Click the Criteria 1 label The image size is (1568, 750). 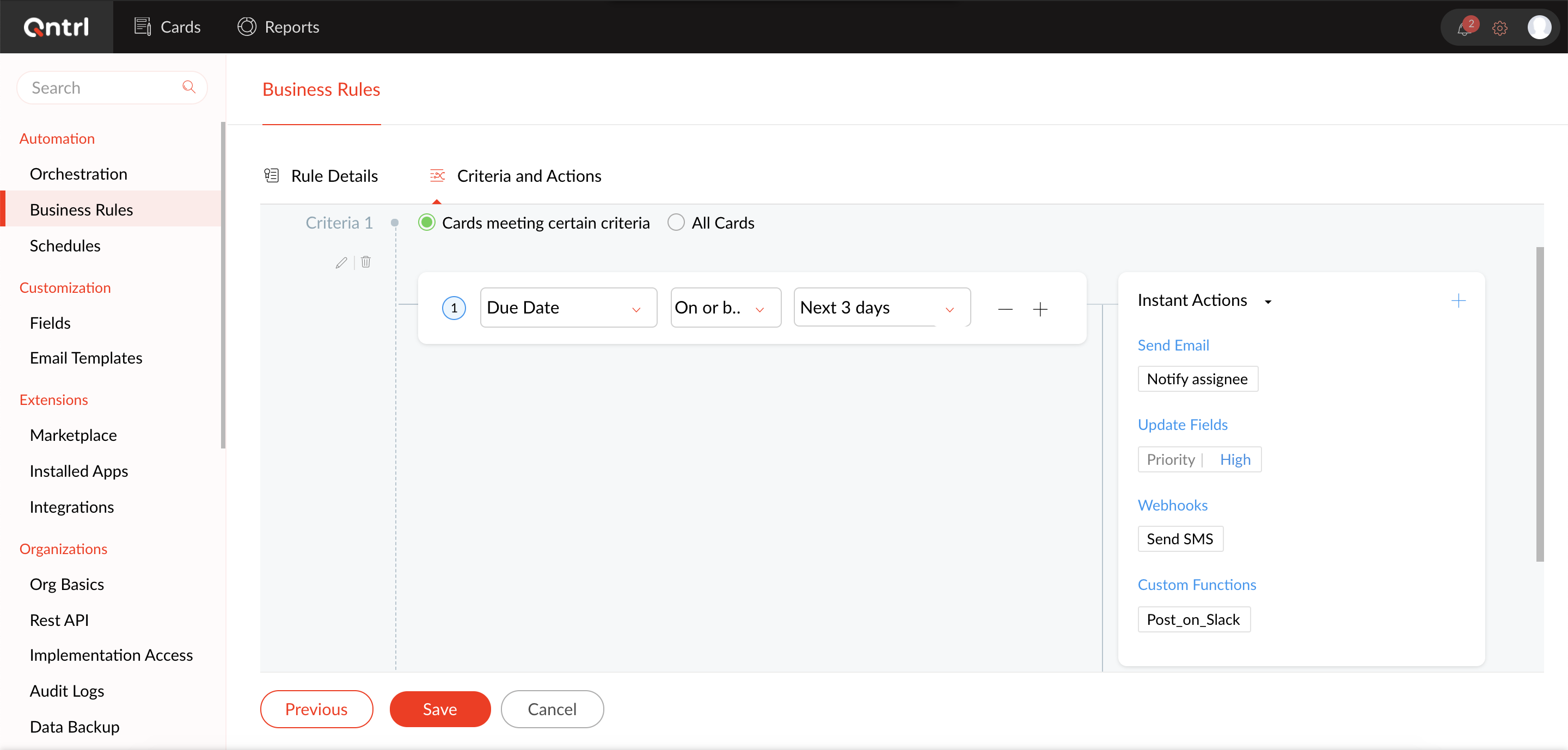click(x=339, y=223)
